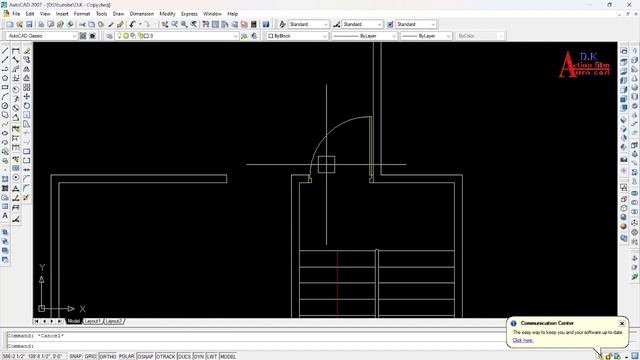Viewport: 640px width, 360px height.
Task: Click the Dimension Style icon
Action: [x=336, y=24]
